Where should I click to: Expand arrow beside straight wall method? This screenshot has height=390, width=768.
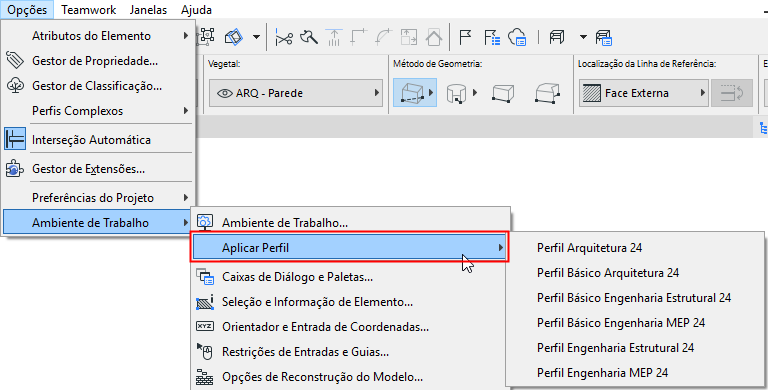pos(431,93)
